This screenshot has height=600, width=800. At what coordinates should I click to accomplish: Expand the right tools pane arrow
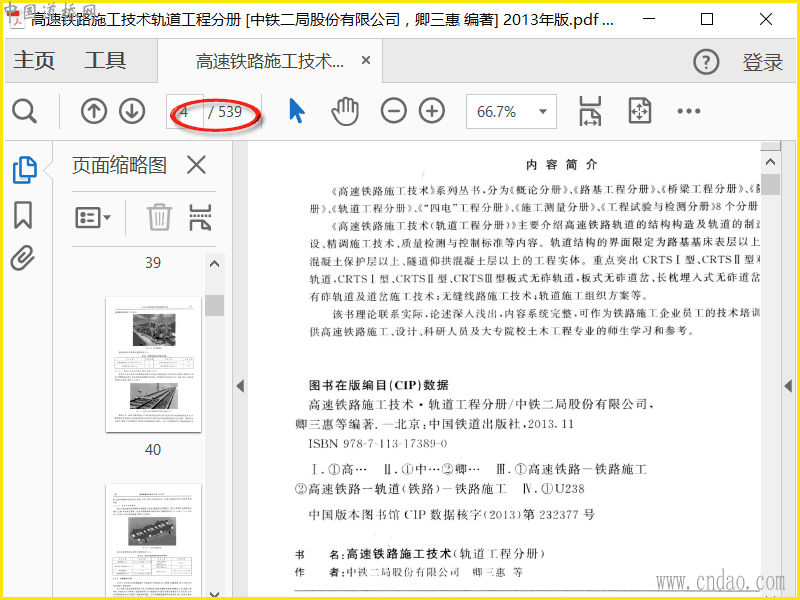788,386
